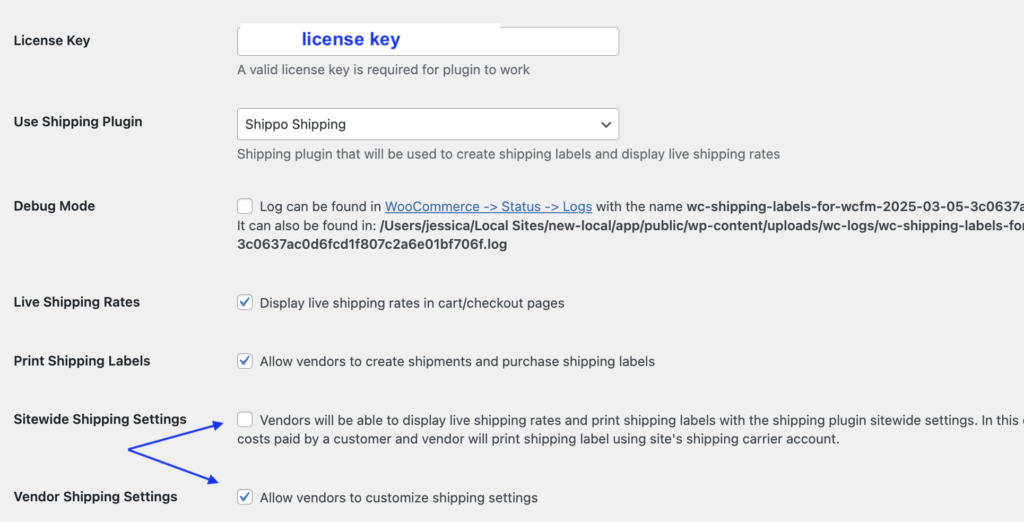This screenshot has height=522, width=1024.
Task: Uncheck the Live Shipping Rates checkbox
Action: click(x=245, y=302)
